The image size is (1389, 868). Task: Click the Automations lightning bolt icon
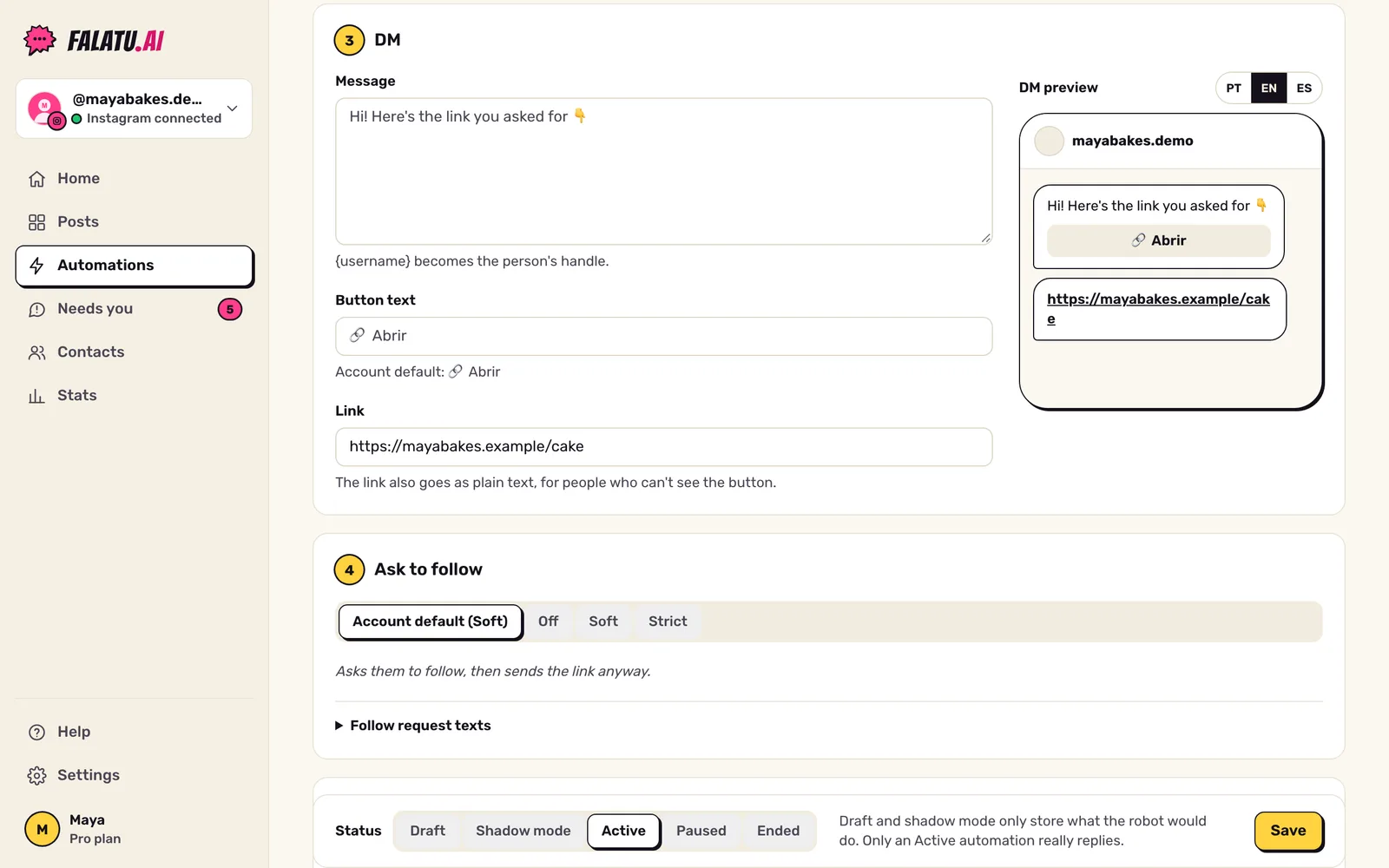(x=36, y=266)
